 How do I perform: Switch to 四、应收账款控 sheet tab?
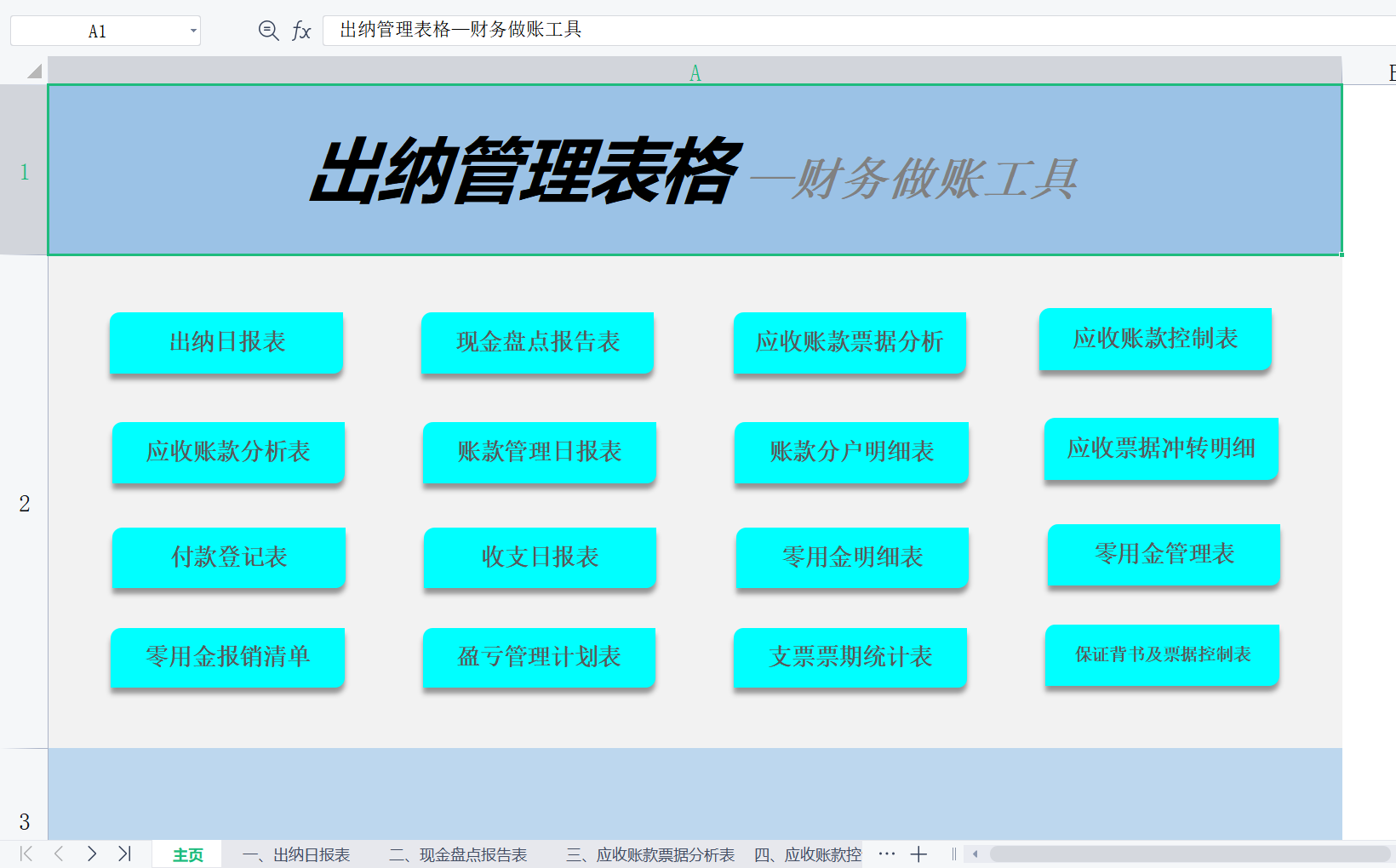[808, 854]
